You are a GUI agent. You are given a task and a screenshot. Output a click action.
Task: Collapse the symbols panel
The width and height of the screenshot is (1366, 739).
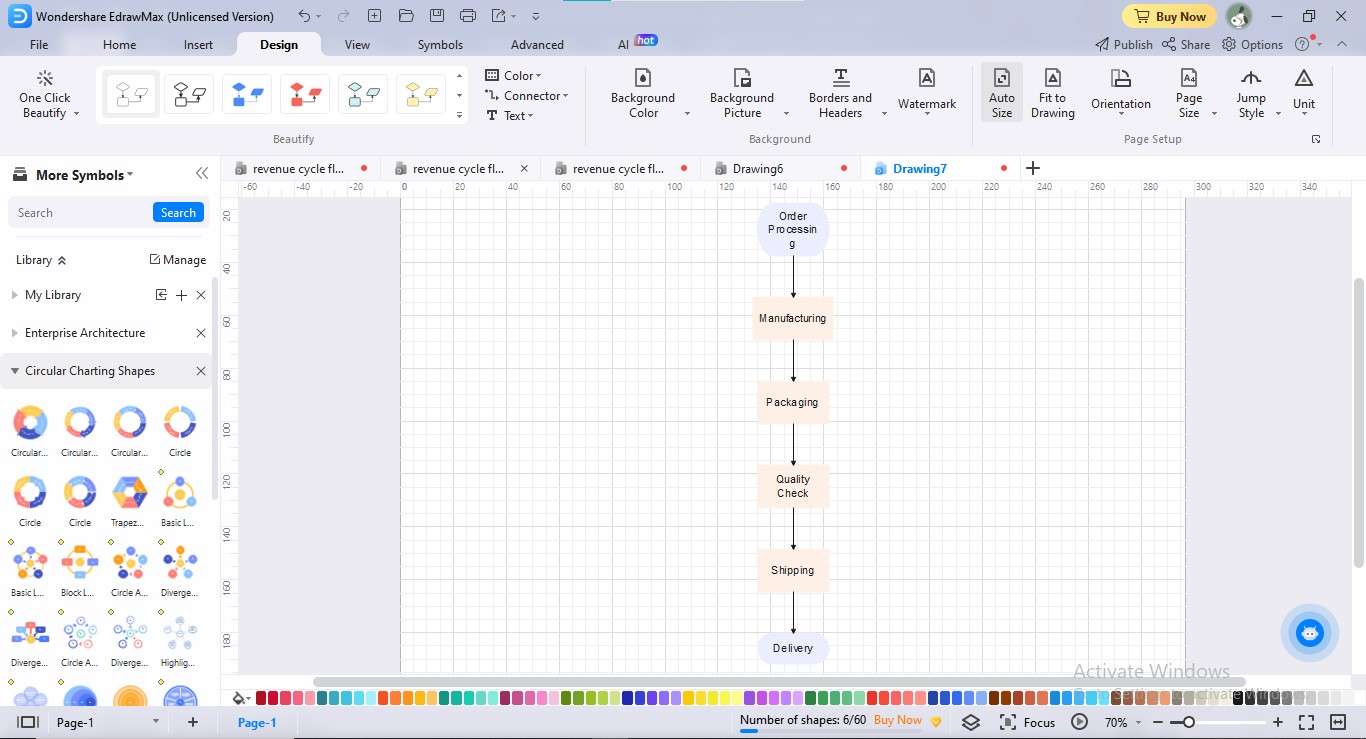(202, 174)
